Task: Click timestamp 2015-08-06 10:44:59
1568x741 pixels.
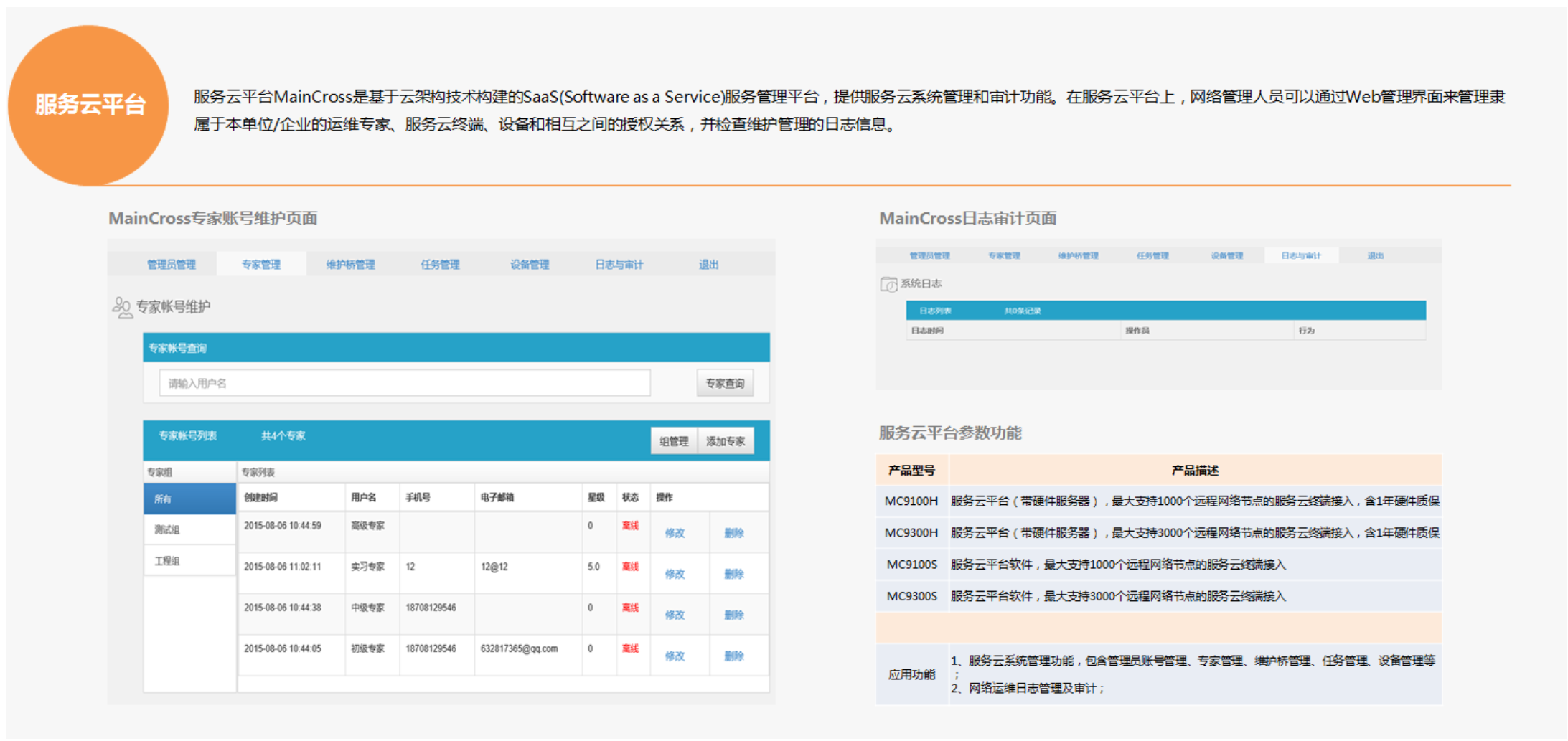Action: pyautogui.click(x=283, y=526)
